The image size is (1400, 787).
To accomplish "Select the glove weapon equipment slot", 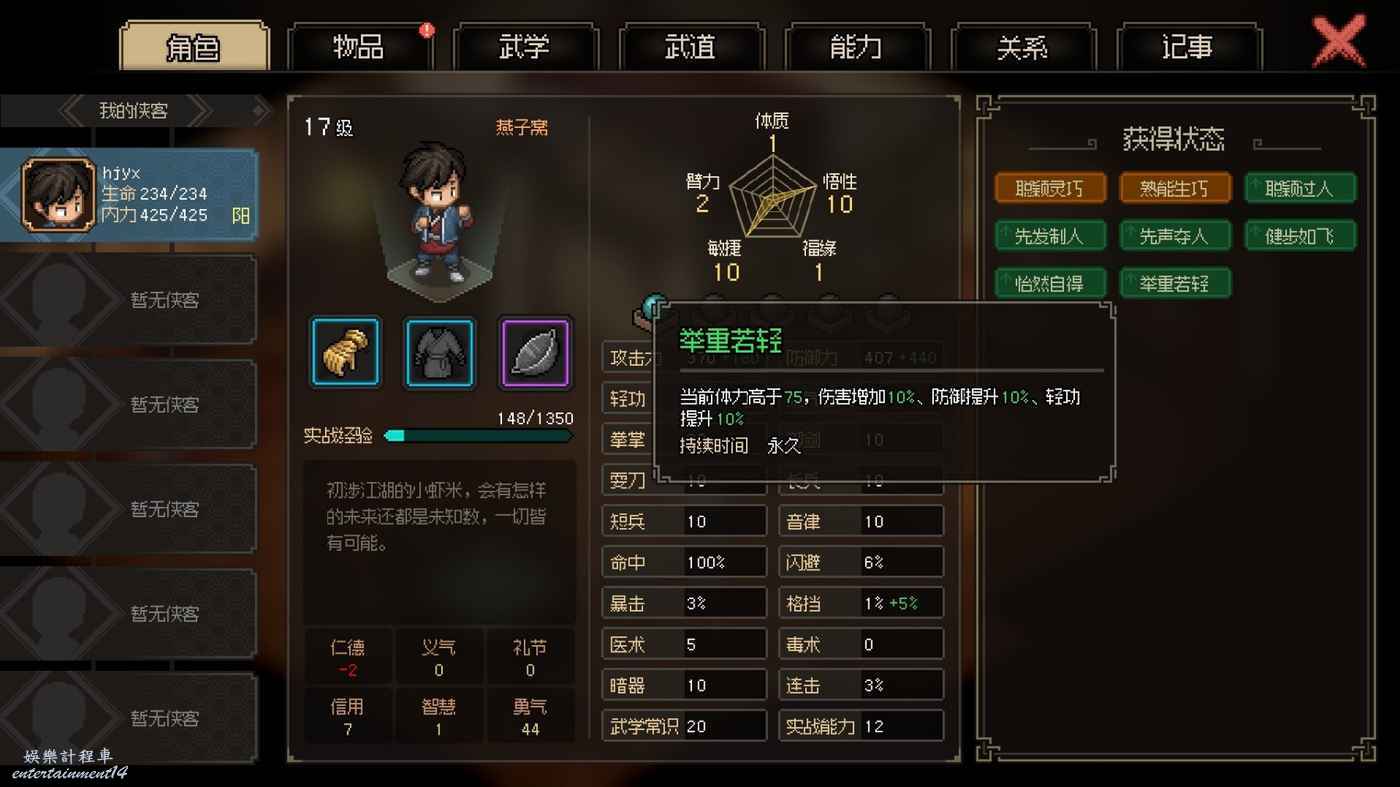I will pos(345,352).
